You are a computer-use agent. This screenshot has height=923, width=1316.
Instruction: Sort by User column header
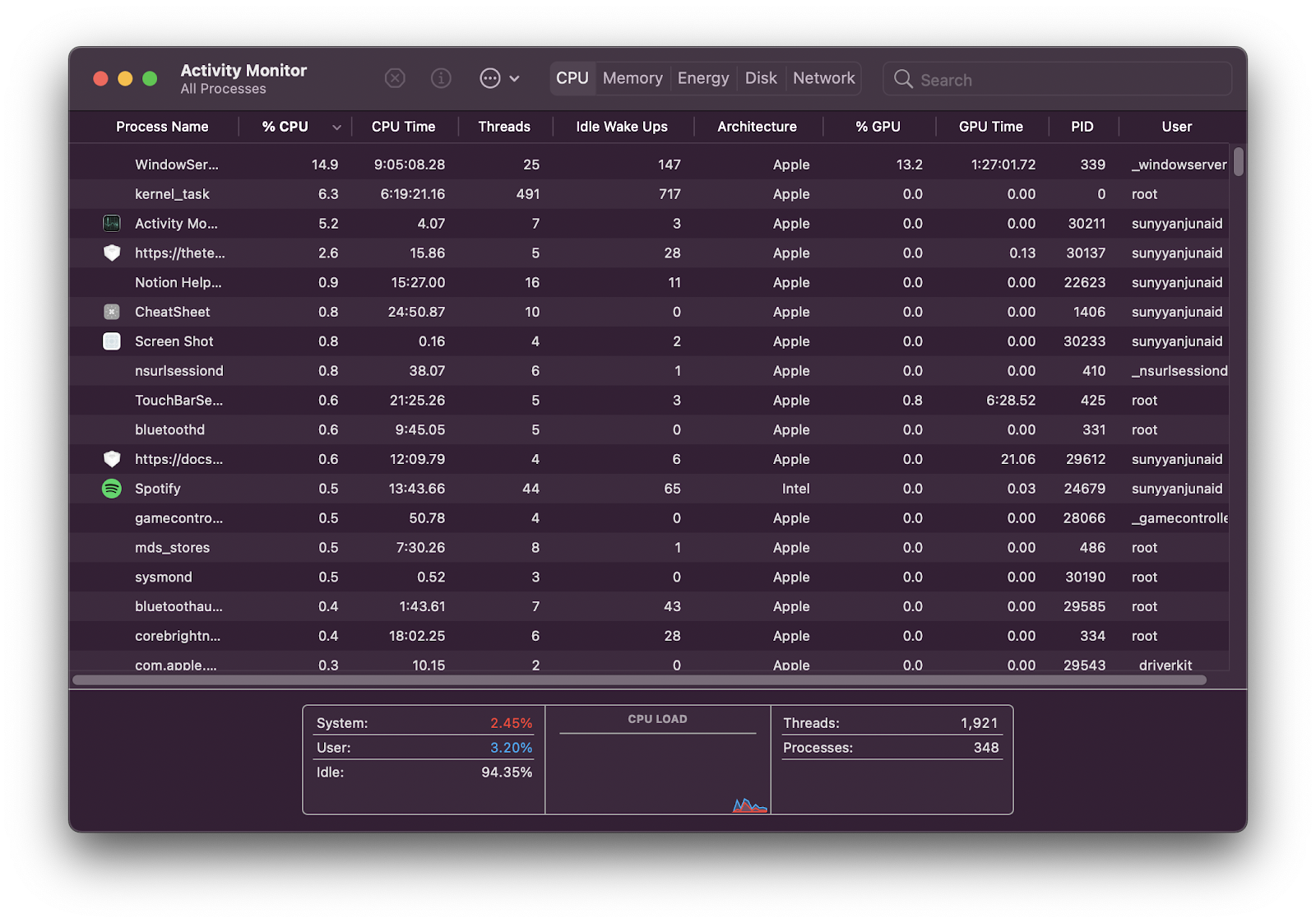point(1177,127)
